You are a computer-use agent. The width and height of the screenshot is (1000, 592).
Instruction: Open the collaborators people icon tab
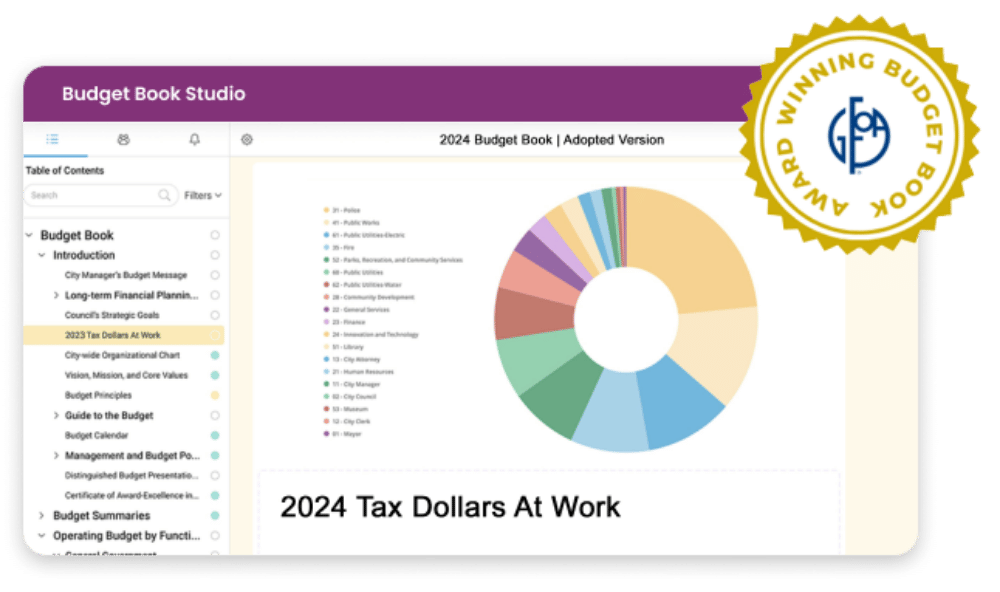[x=123, y=139]
